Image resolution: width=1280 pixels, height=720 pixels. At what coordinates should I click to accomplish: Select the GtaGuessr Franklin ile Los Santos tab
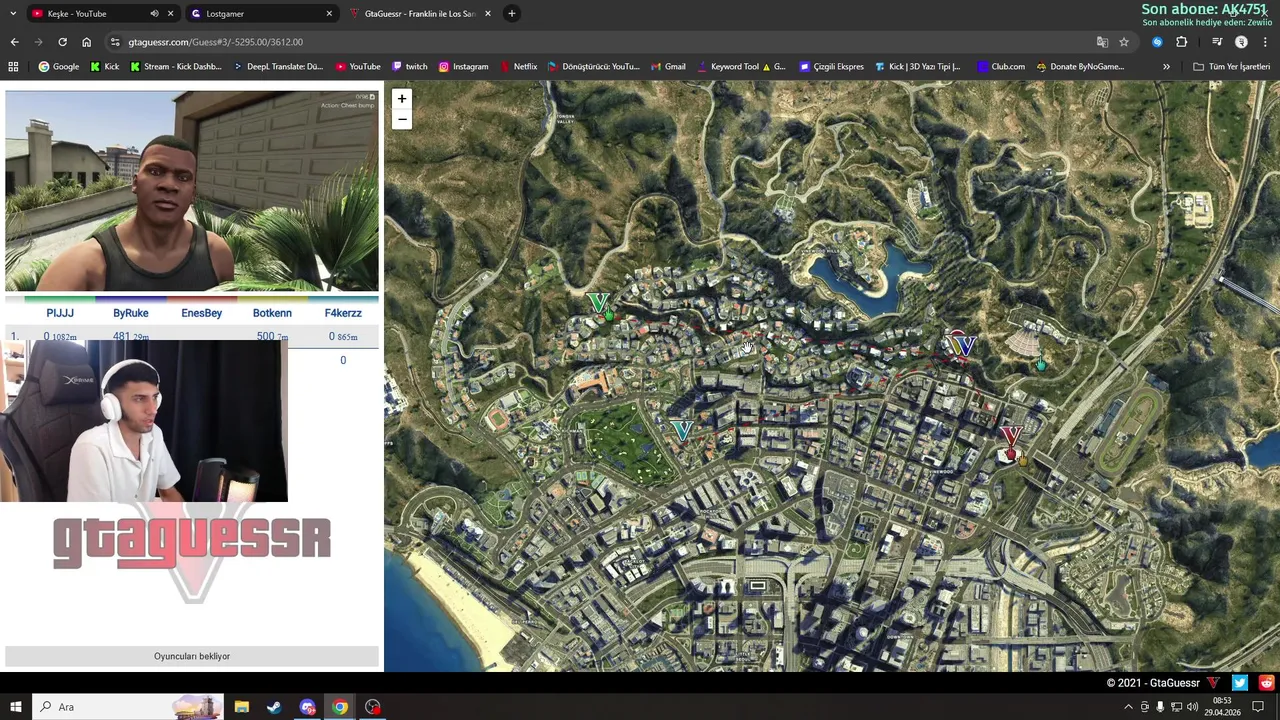(x=419, y=14)
